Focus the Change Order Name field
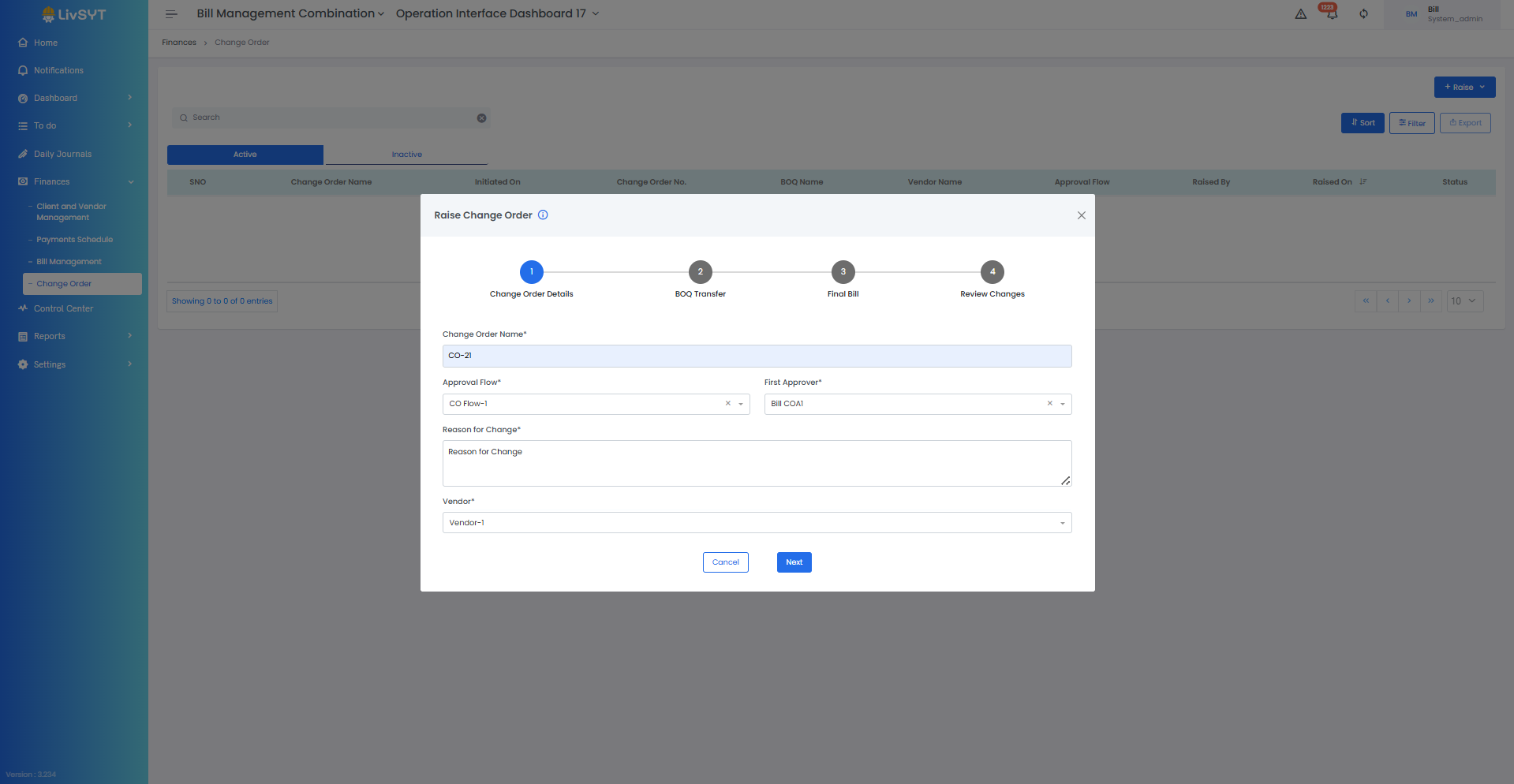 coord(757,356)
